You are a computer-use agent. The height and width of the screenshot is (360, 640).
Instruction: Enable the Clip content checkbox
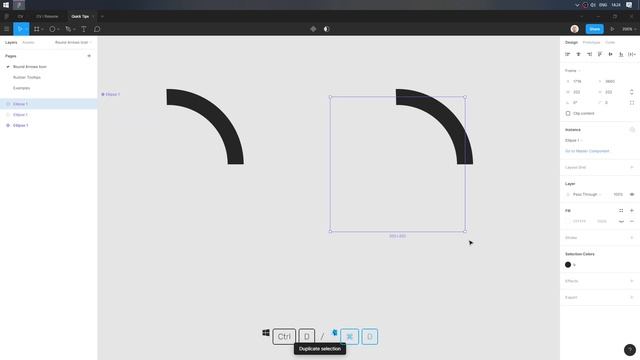568,113
